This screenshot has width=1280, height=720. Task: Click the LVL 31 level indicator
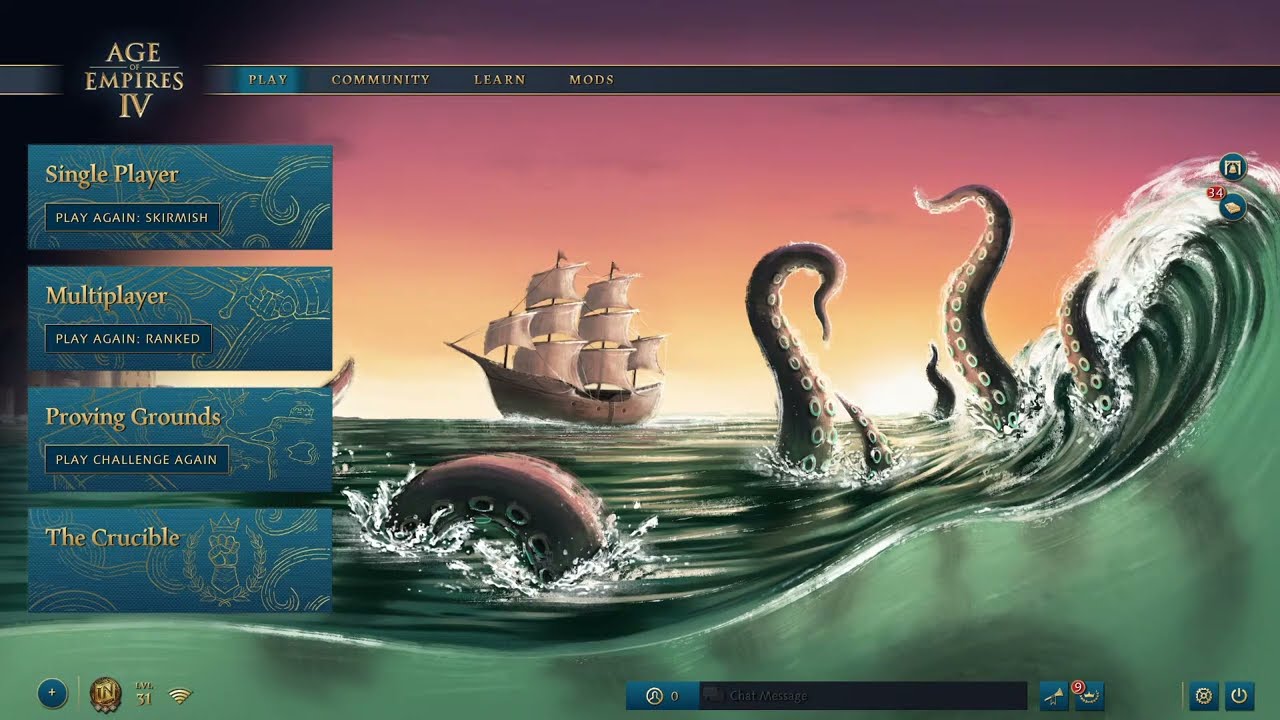pyautogui.click(x=144, y=694)
